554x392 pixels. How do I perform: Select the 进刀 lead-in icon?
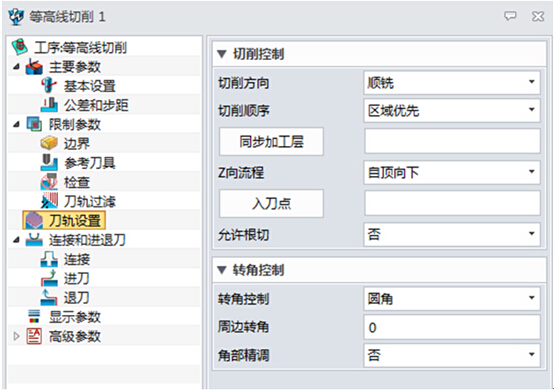[x=49, y=279]
